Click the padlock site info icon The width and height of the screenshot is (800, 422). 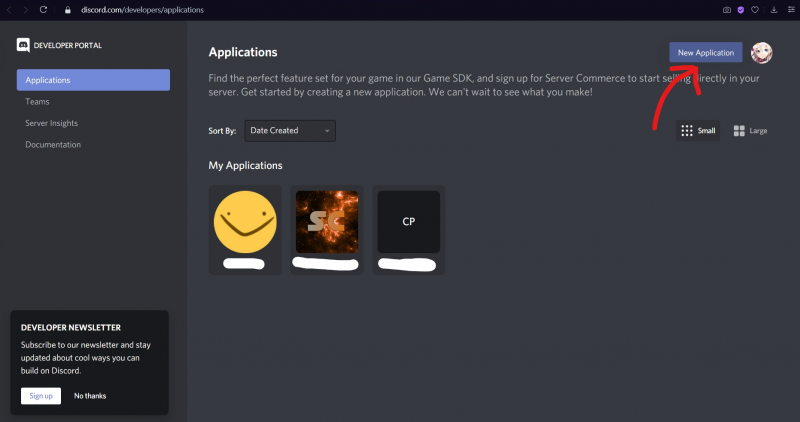click(67, 10)
